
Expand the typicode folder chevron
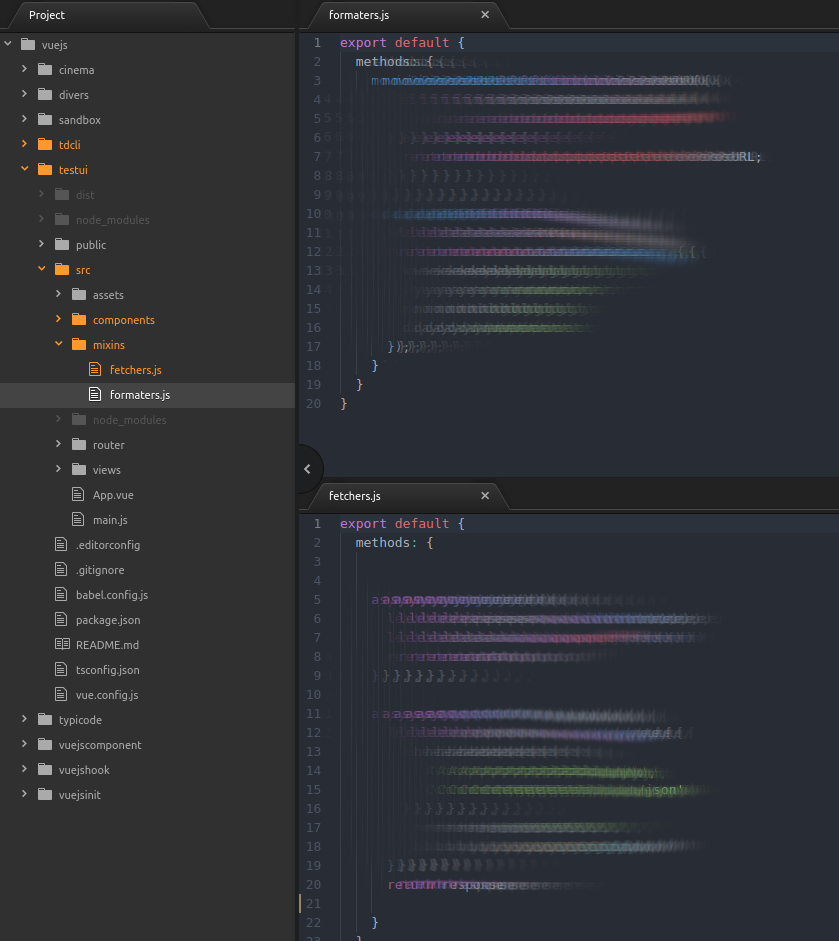point(24,720)
